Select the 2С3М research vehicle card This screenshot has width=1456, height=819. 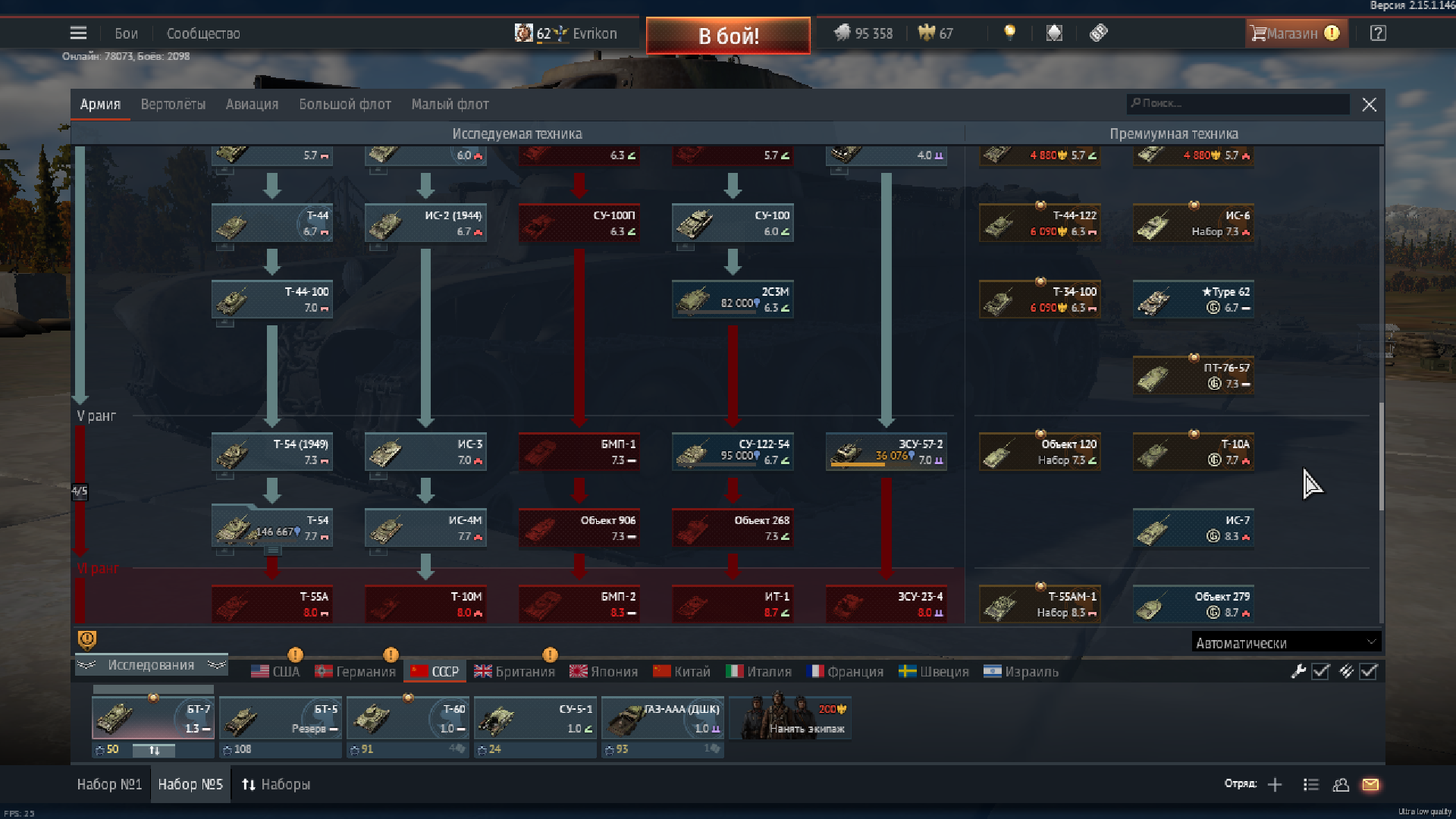click(x=733, y=299)
